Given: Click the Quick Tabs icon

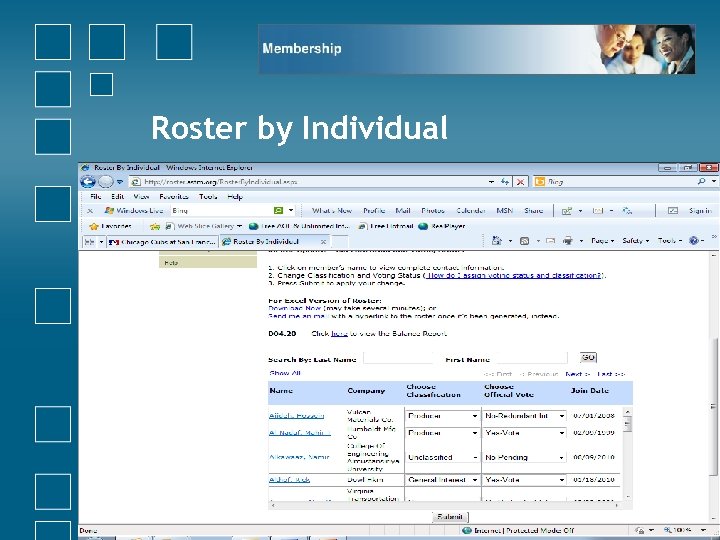Looking at the screenshot, I should coord(90,242).
